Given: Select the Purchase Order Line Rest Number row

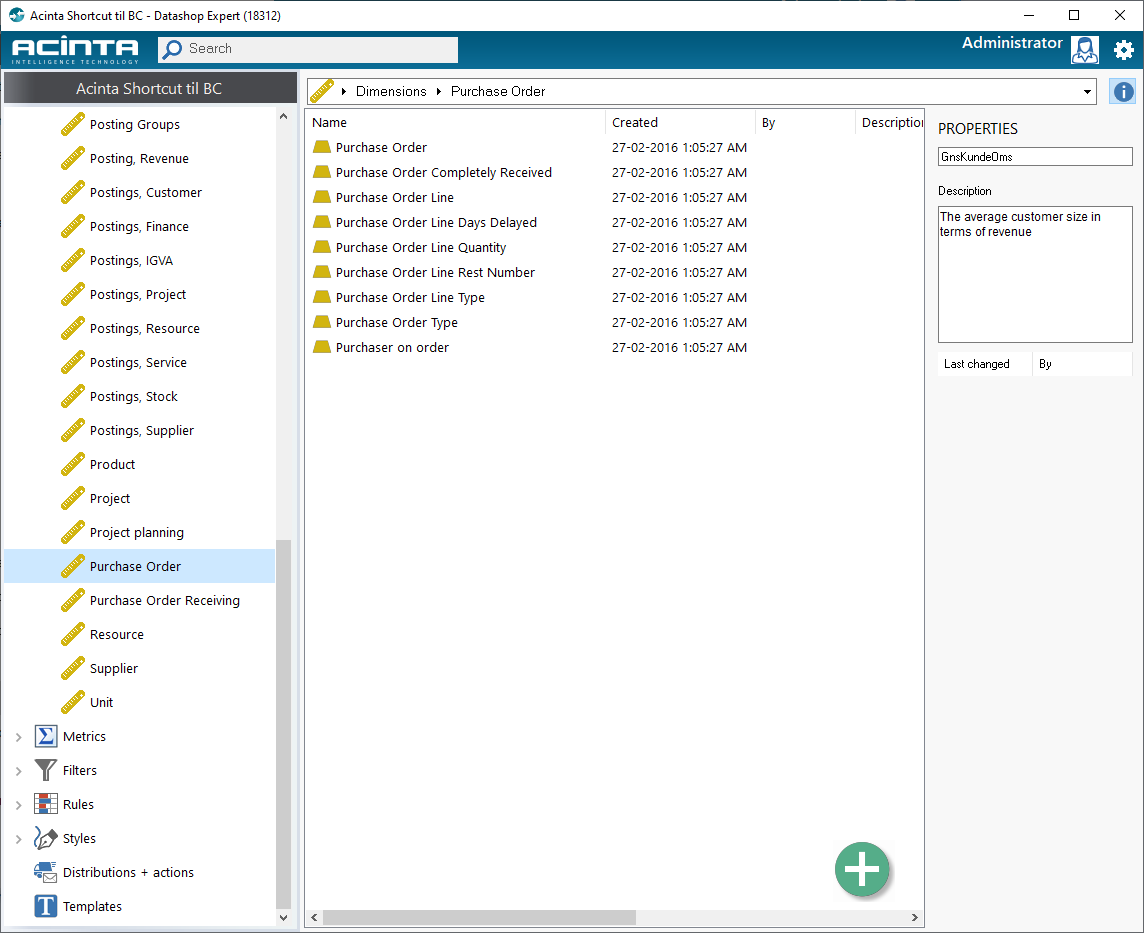Looking at the screenshot, I should 614,272.
